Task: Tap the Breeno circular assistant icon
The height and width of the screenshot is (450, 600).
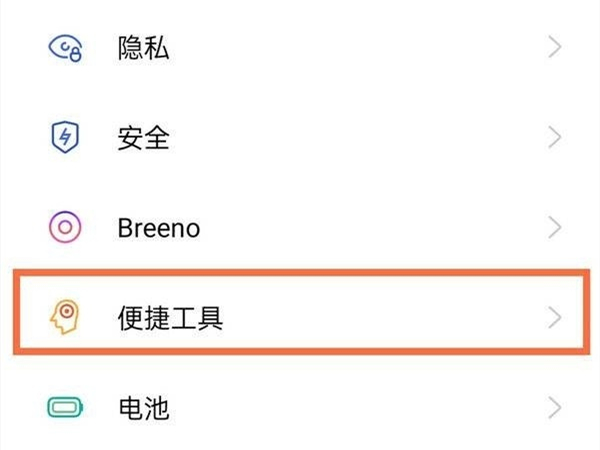Action: (x=65, y=228)
